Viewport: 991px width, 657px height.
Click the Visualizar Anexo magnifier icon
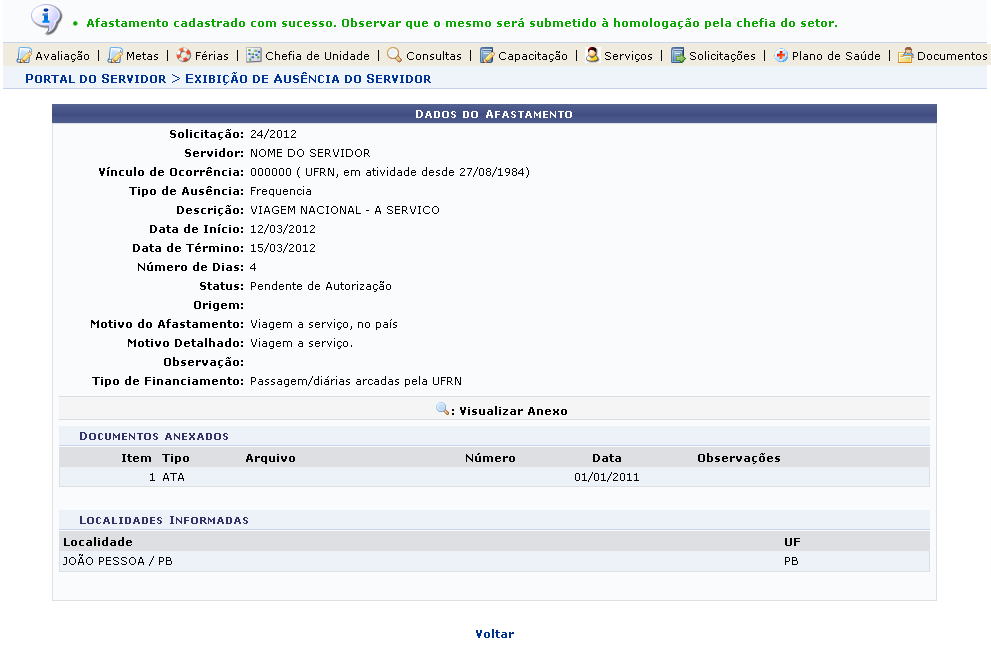[442, 409]
